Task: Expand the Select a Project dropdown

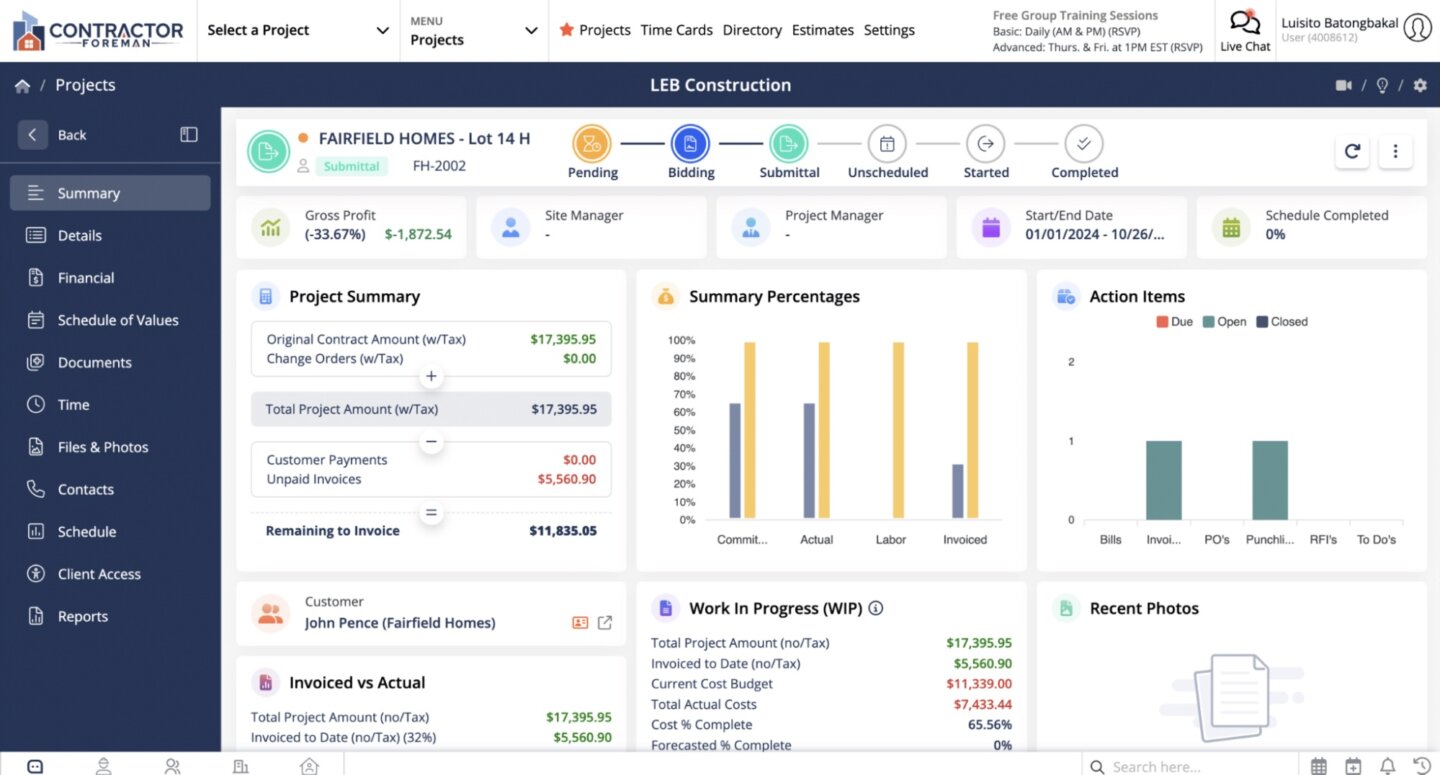Action: [298, 31]
